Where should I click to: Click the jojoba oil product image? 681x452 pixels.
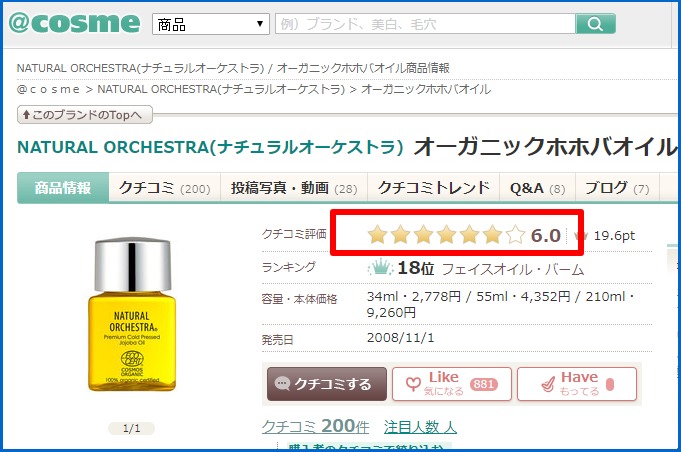(x=132, y=314)
